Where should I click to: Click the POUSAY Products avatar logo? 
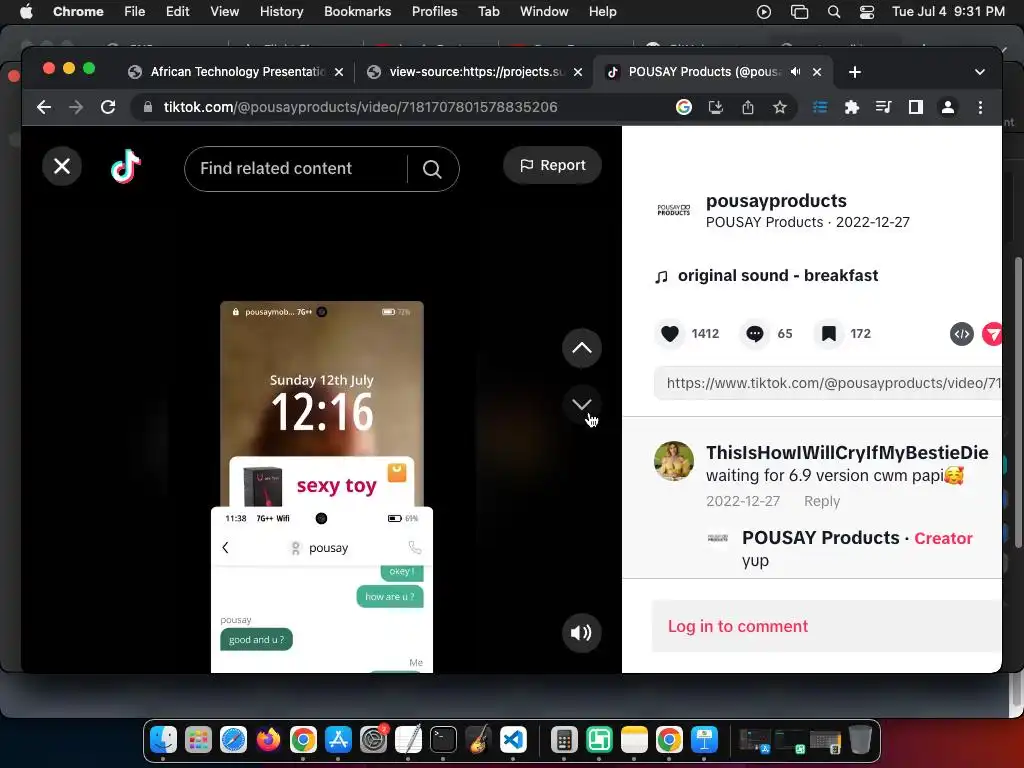coord(673,210)
